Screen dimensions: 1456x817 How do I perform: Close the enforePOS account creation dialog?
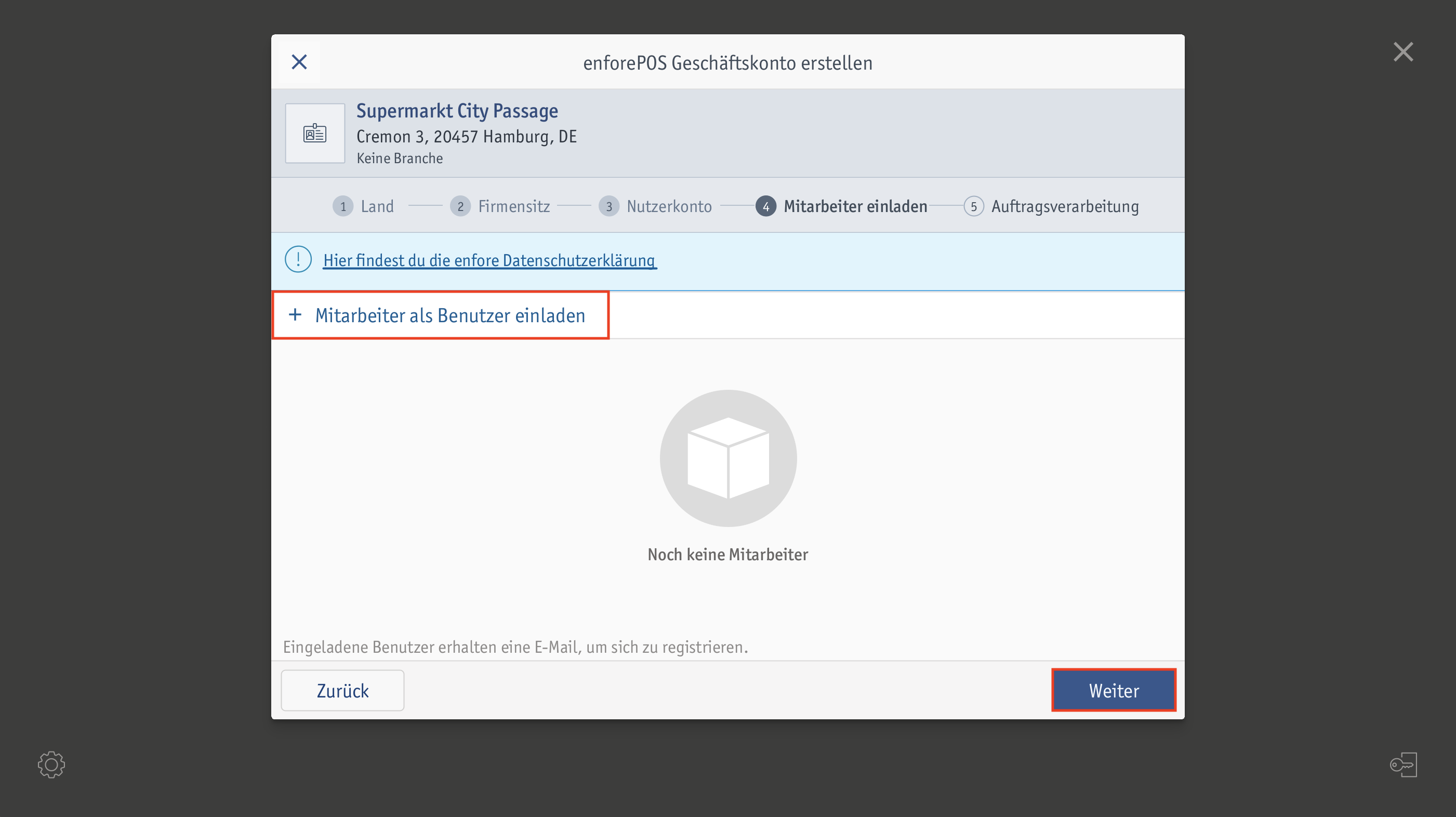tap(299, 62)
